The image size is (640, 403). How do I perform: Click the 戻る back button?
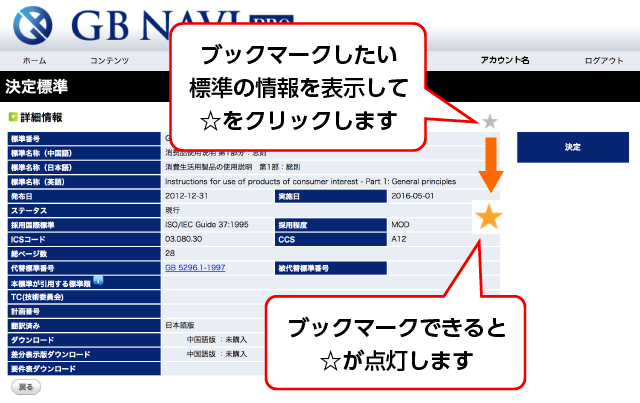(x=26, y=387)
